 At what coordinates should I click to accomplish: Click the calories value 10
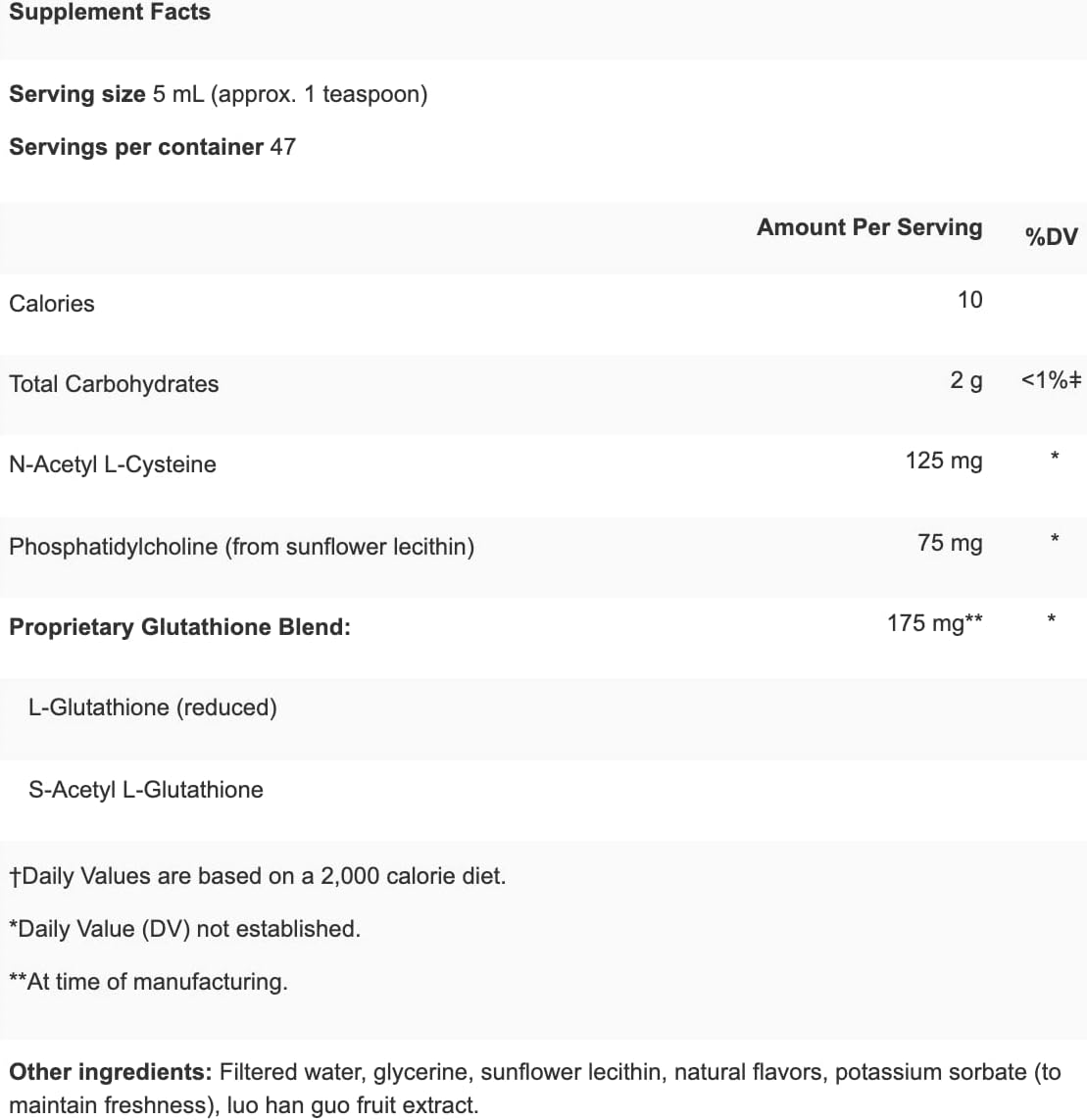(x=969, y=300)
